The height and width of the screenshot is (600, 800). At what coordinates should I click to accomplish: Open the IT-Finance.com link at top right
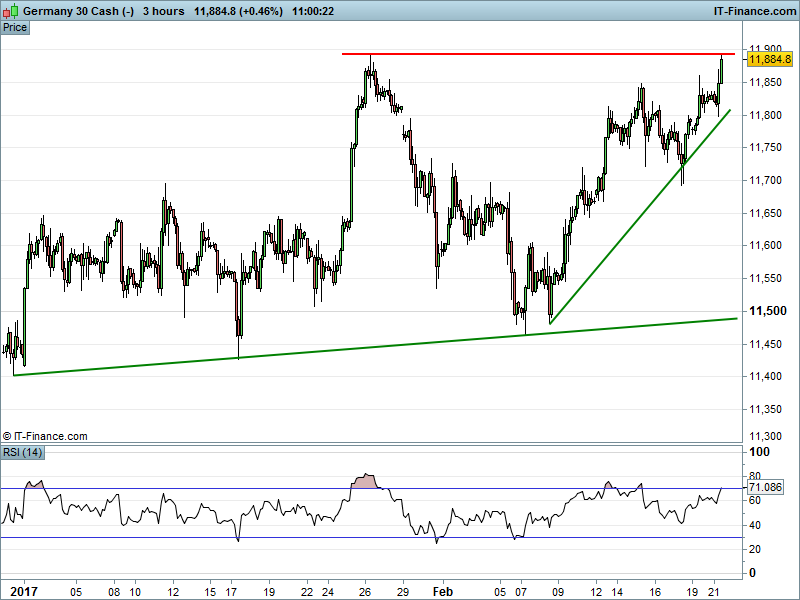coord(754,11)
